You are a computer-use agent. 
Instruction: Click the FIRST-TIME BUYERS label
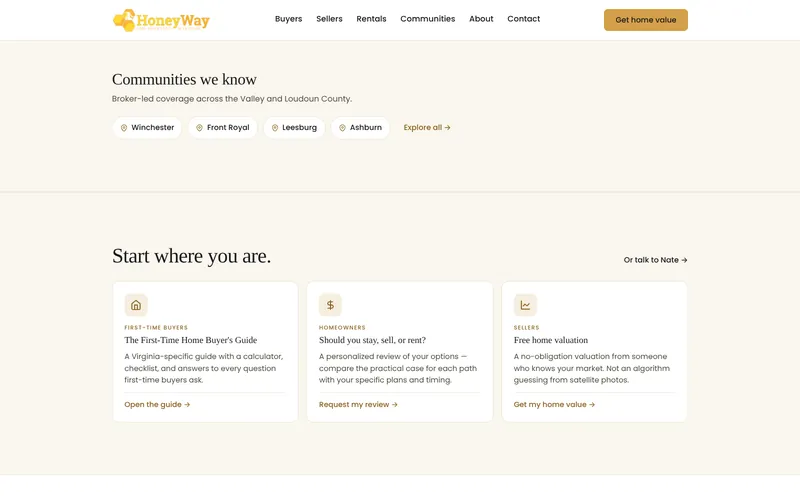156,328
